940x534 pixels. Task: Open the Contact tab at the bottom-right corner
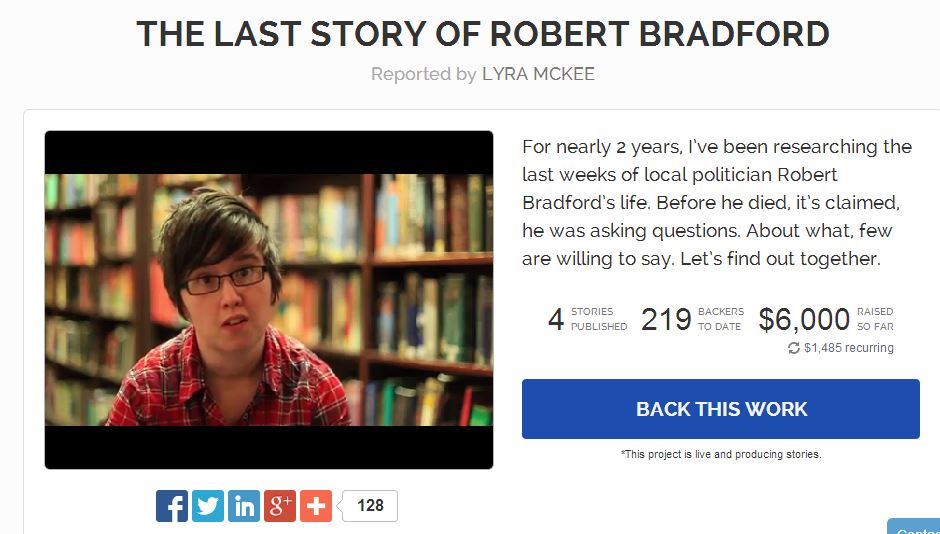pyautogui.click(x=915, y=528)
